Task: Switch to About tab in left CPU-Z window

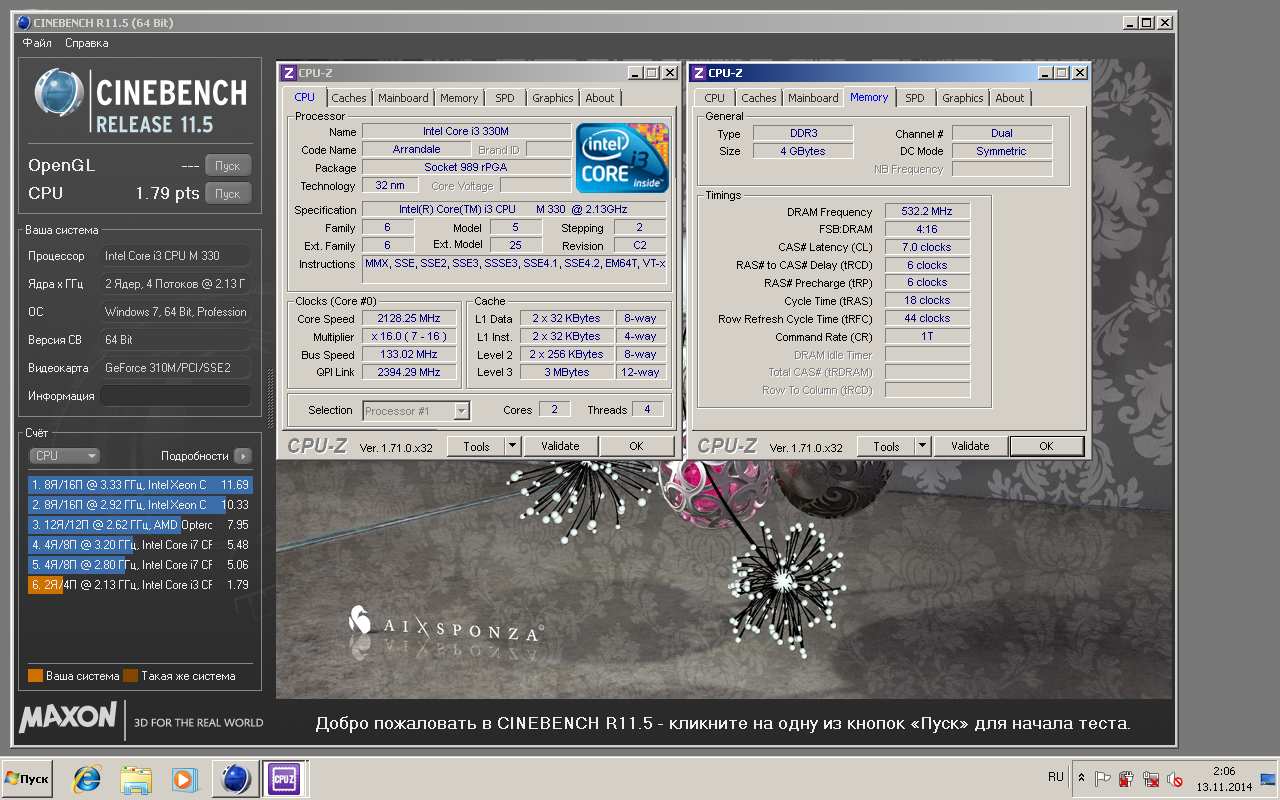Action: point(600,98)
